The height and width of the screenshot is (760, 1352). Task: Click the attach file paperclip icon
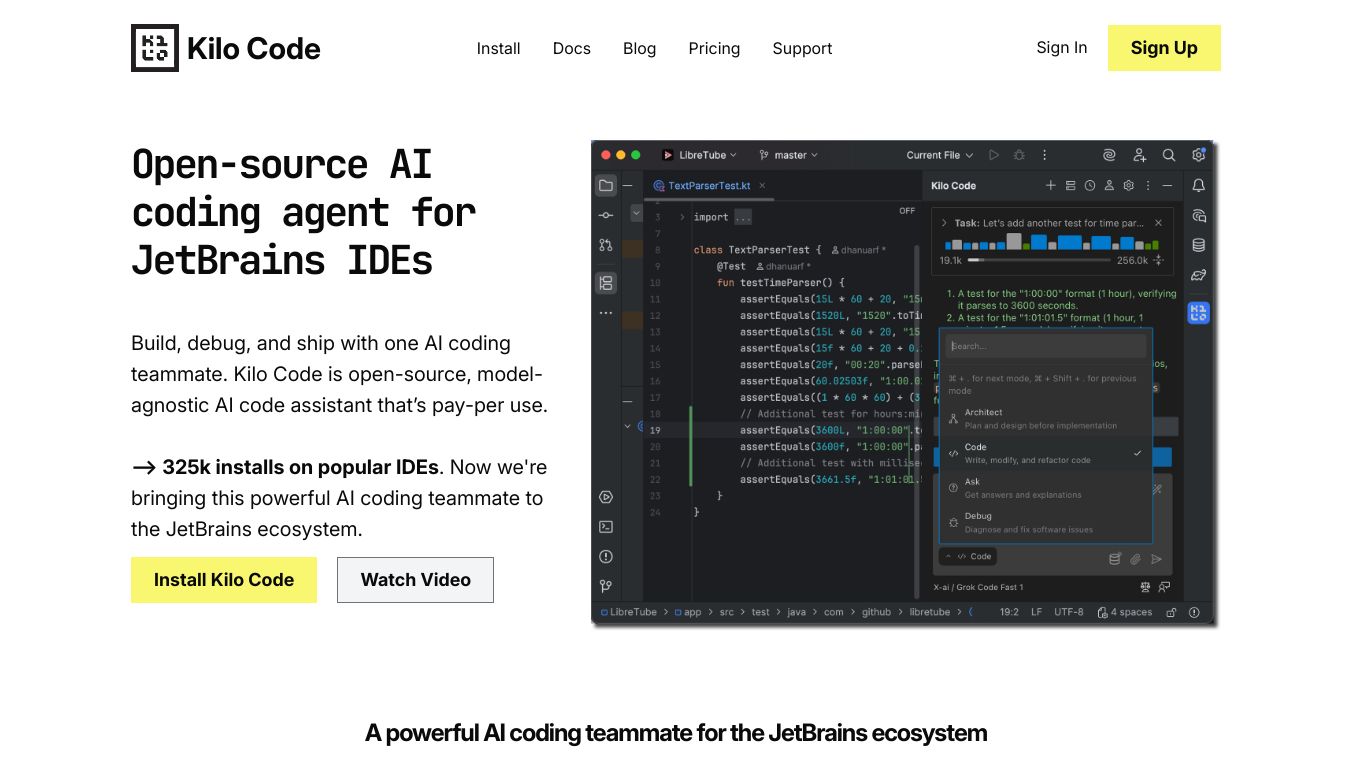tap(1136, 559)
